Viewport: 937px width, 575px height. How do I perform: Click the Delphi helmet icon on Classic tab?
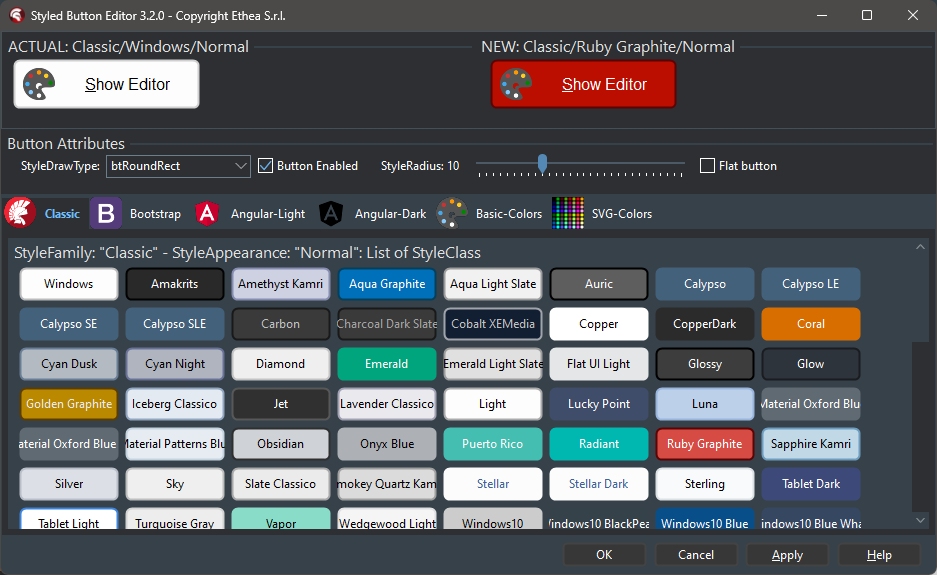(x=21, y=213)
